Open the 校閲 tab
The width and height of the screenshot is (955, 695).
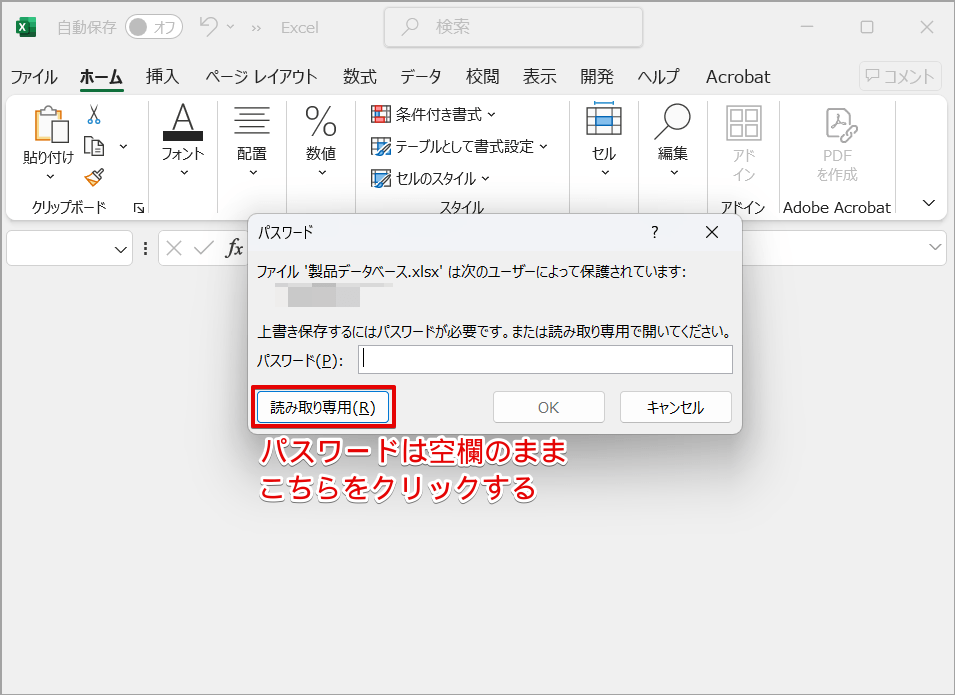point(482,77)
